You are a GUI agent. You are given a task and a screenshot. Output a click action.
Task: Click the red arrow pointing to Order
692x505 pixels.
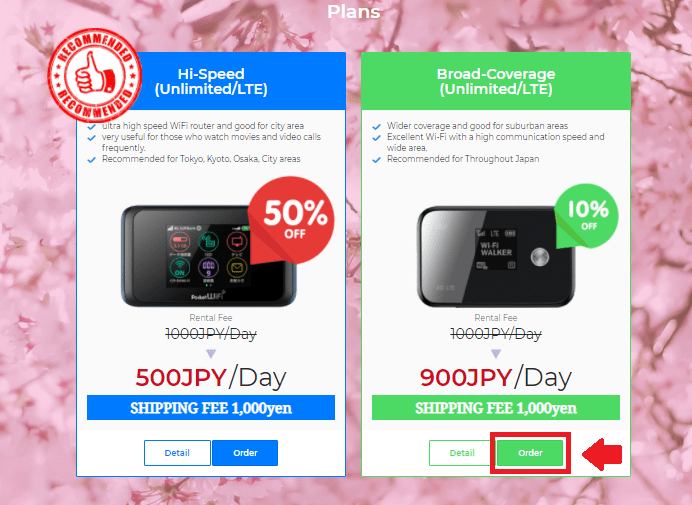602,454
